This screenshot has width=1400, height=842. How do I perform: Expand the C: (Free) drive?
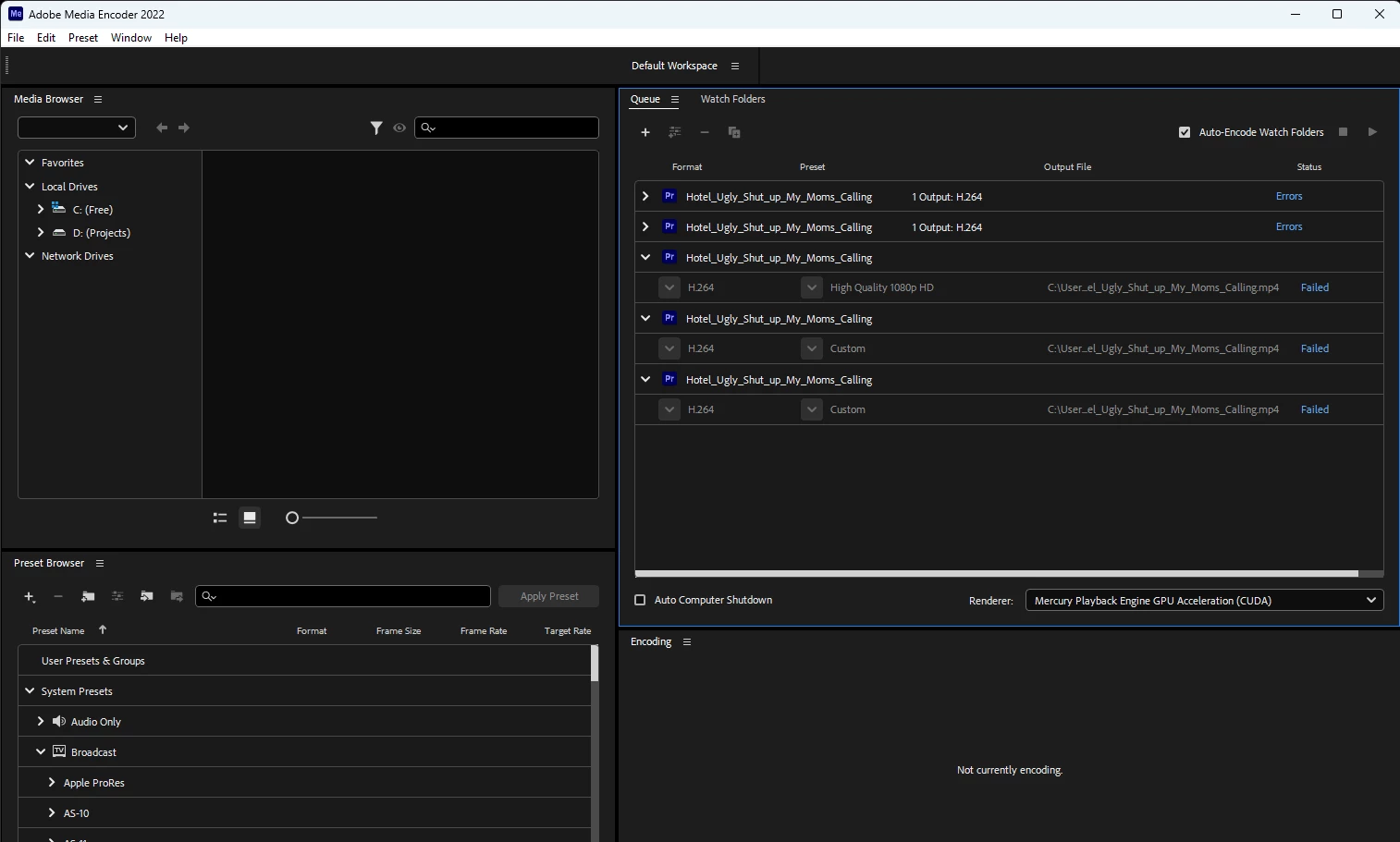pos(41,209)
